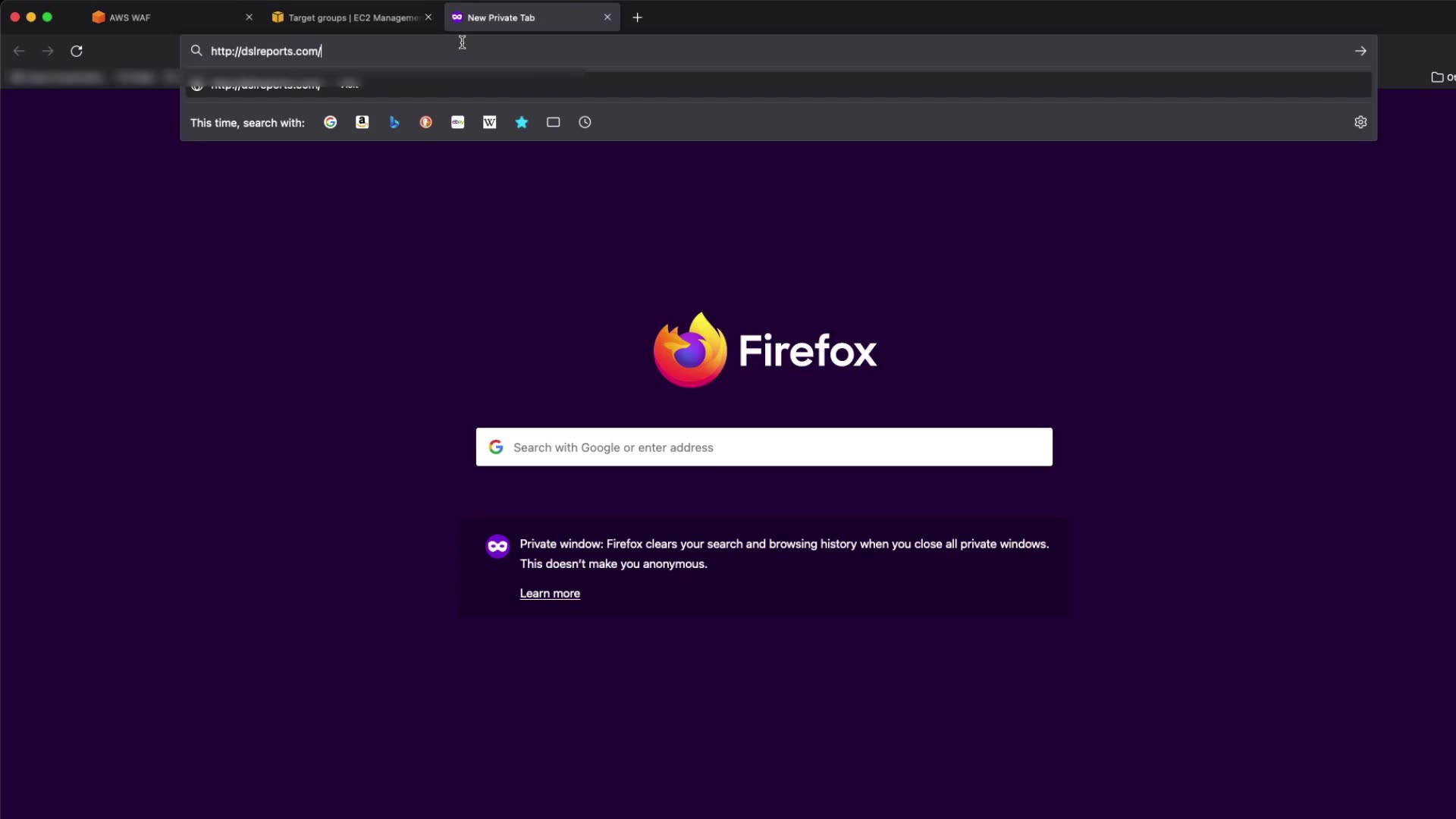
Task: Search with Wikipedia icon
Action: [490, 122]
